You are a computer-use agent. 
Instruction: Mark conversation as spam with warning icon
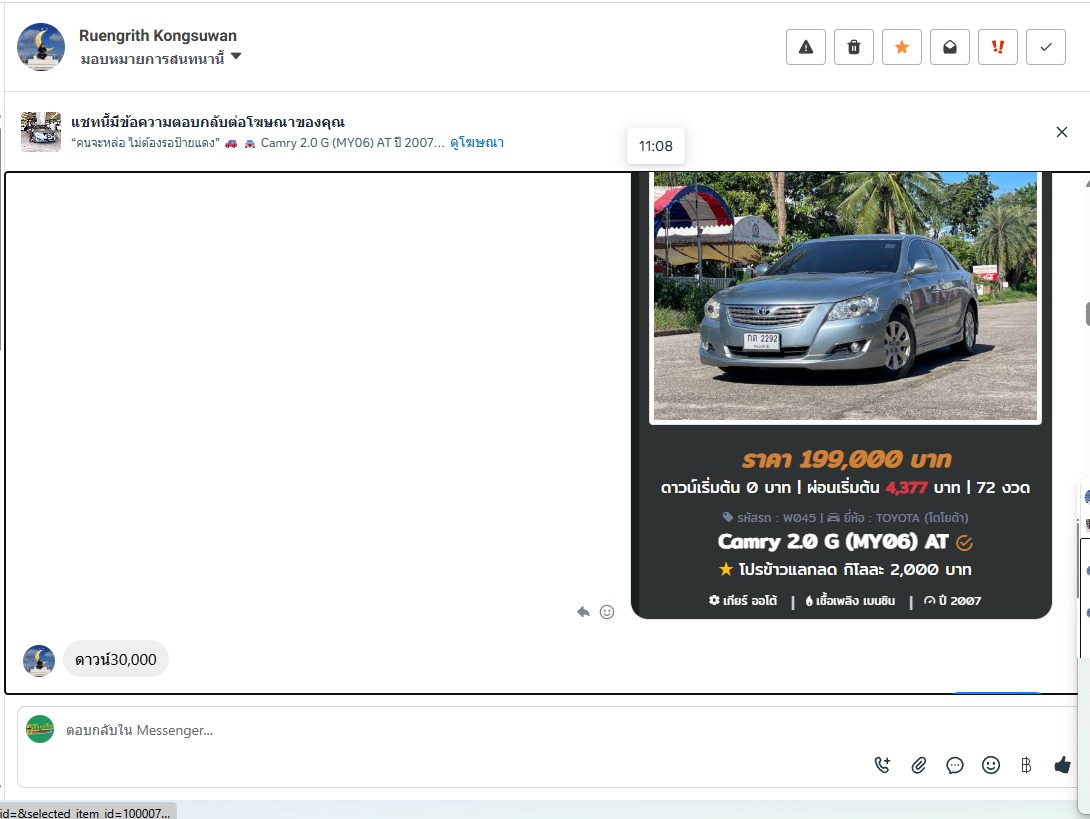(x=806, y=47)
